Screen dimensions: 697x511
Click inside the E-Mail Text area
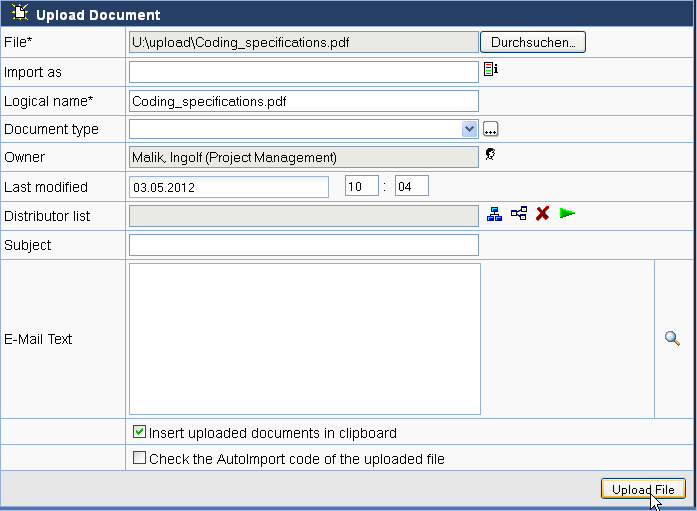(x=304, y=339)
